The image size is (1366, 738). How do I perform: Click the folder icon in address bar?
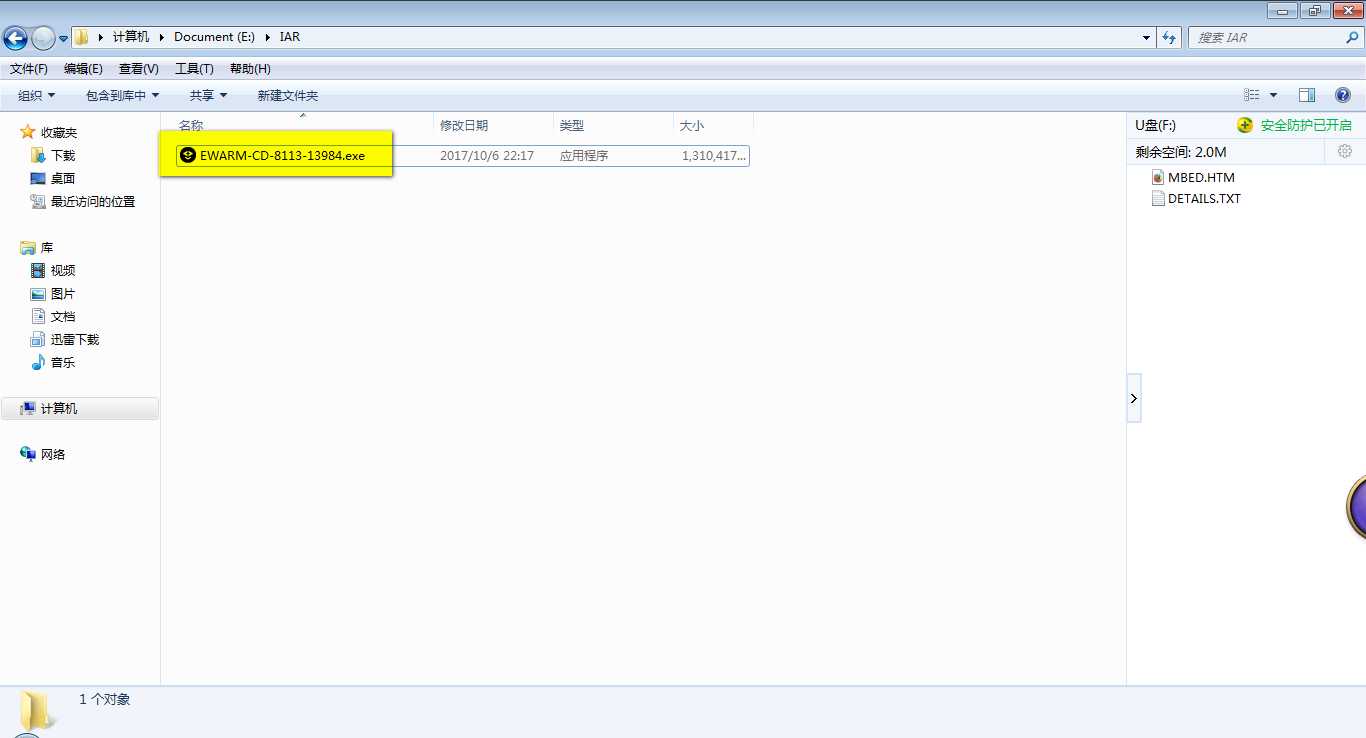(x=82, y=37)
